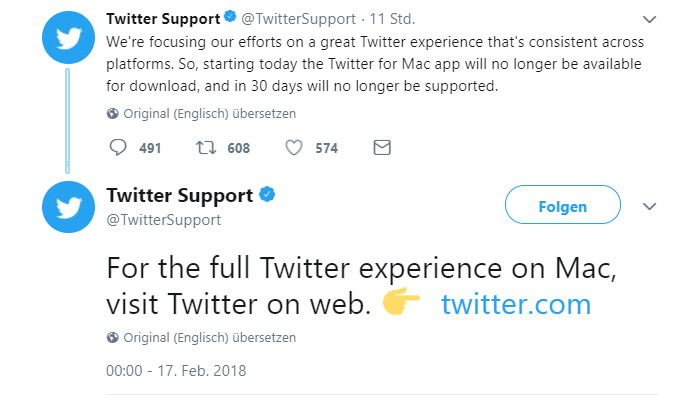
Task: Open Twitter Support avatar in second tweet
Action: 68,207
